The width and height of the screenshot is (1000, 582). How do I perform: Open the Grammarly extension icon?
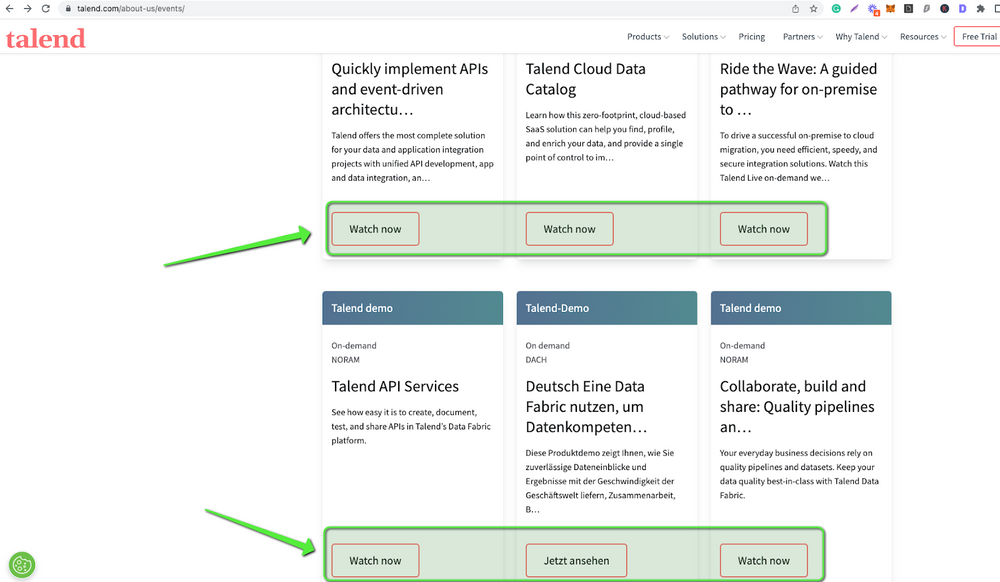coord(836,8)
